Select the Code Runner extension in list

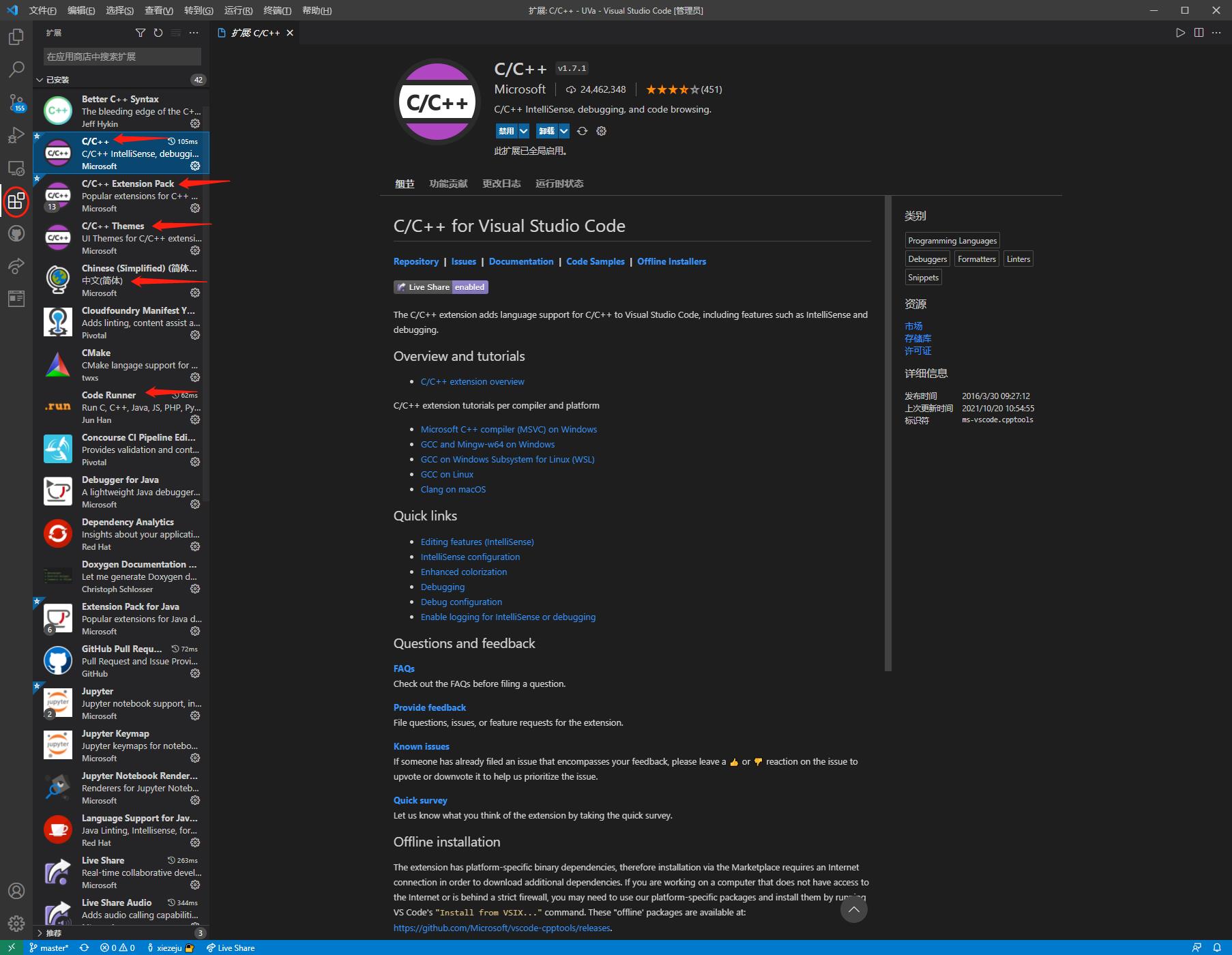[x=121, y=407]
